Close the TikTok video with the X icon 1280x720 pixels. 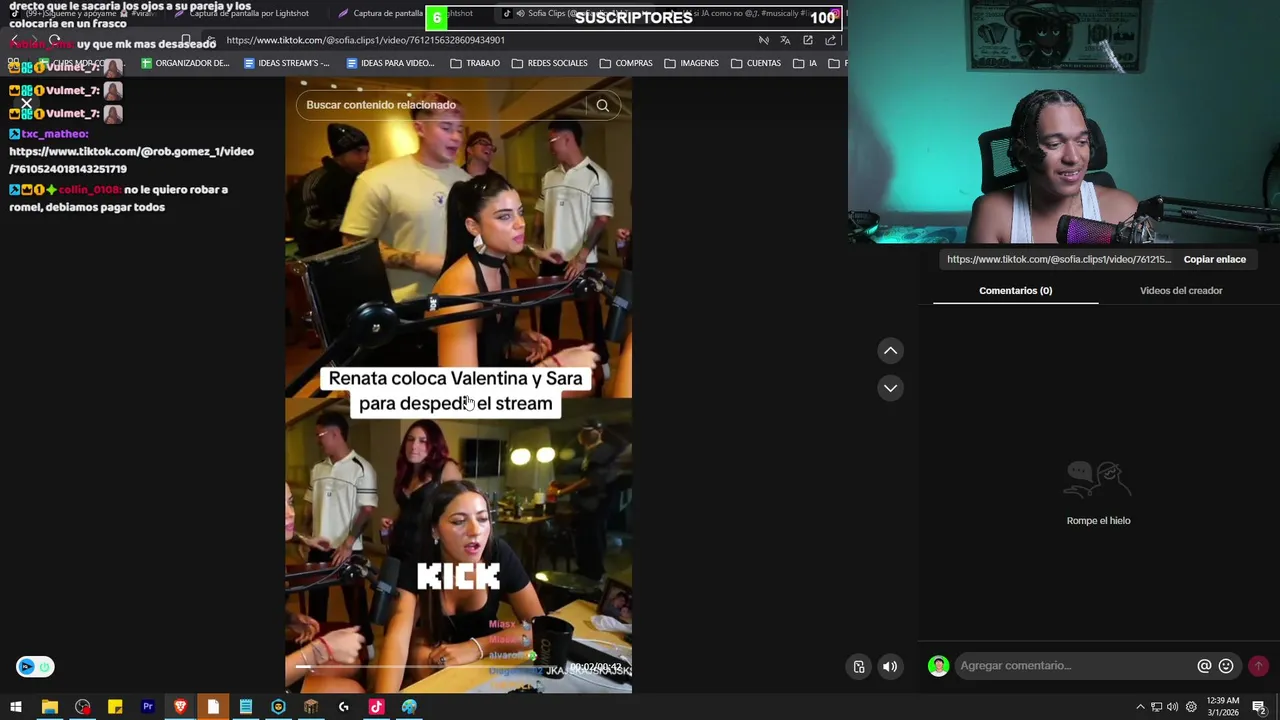[x=27, y=103]
